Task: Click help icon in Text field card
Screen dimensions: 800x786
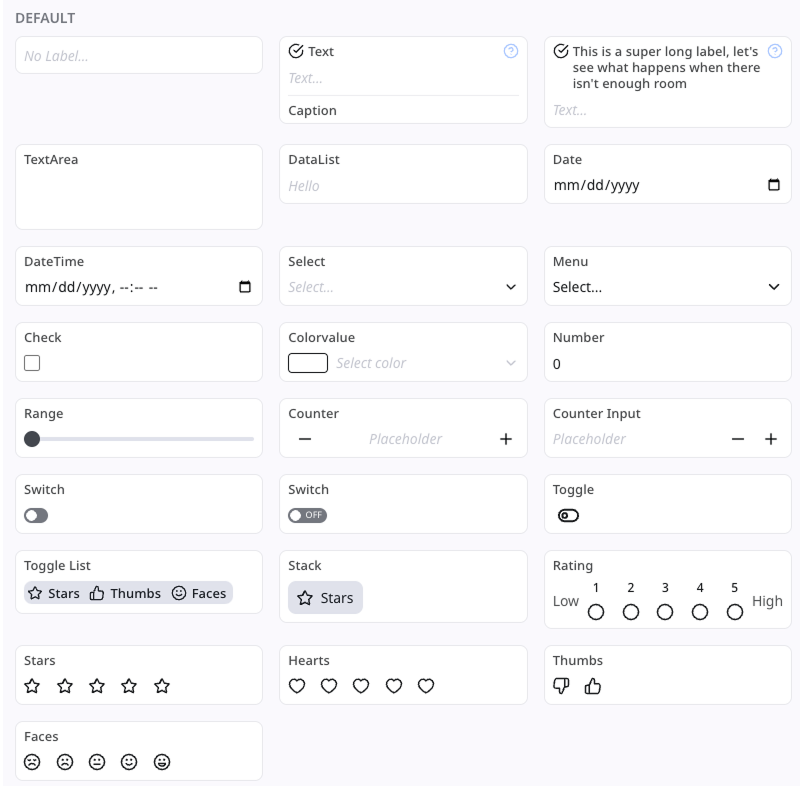Action: pyautogui.click(x=511, y=51)
